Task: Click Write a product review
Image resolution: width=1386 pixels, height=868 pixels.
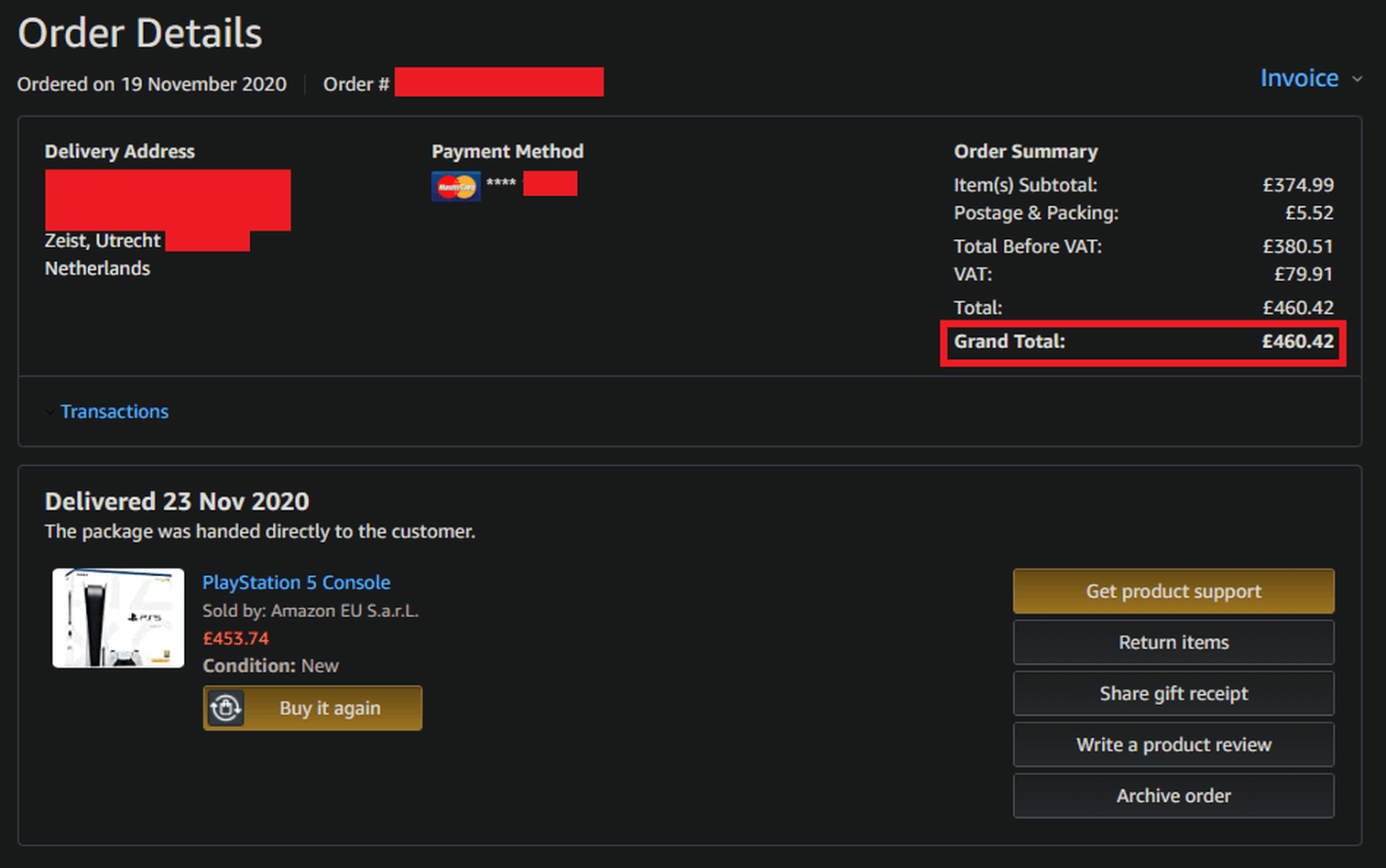Action: click(1173, 745)
